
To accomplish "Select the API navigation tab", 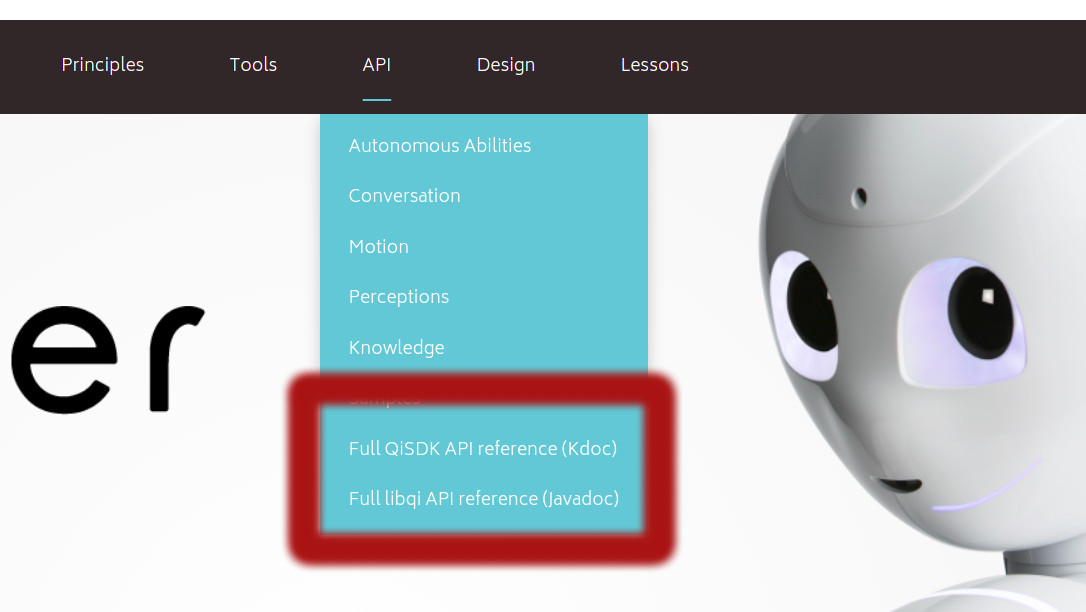I will [377, 64].
